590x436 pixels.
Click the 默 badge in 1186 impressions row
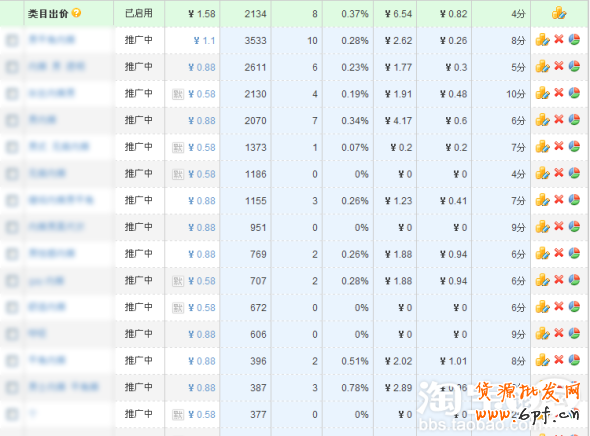[178, 174]
